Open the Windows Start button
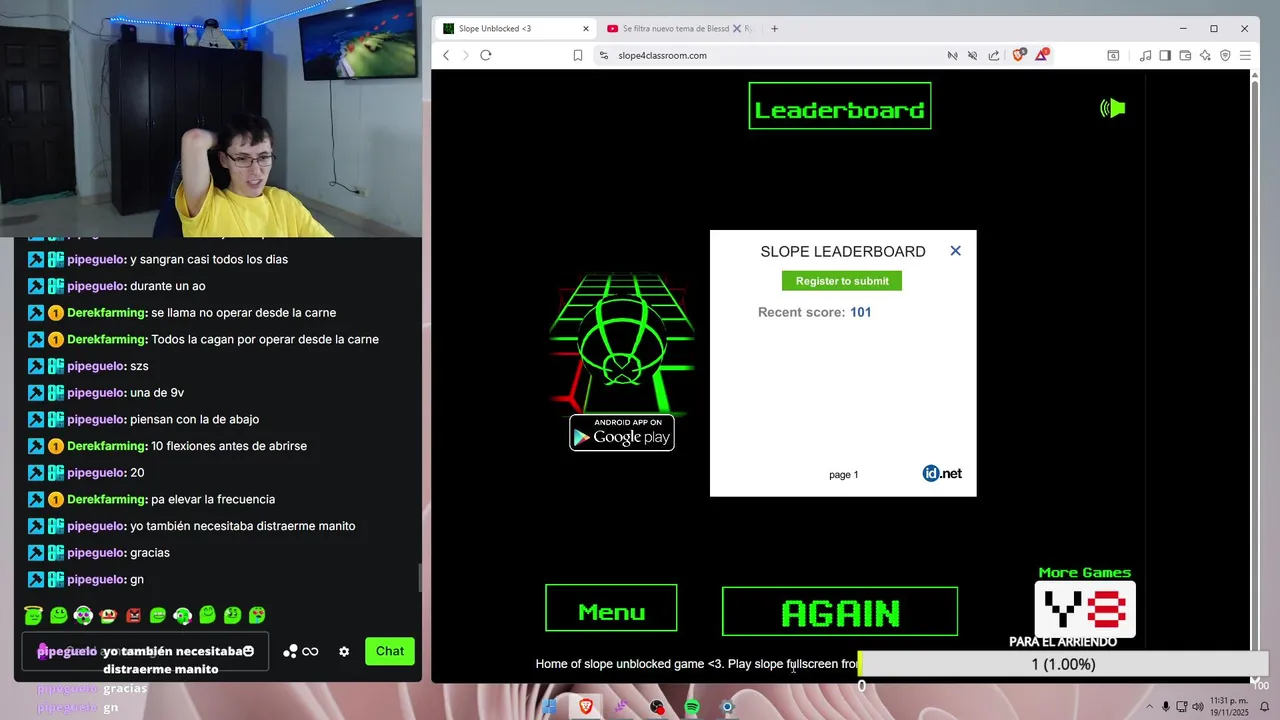The width and height of the screenshot is (1280, 720). 549,707
